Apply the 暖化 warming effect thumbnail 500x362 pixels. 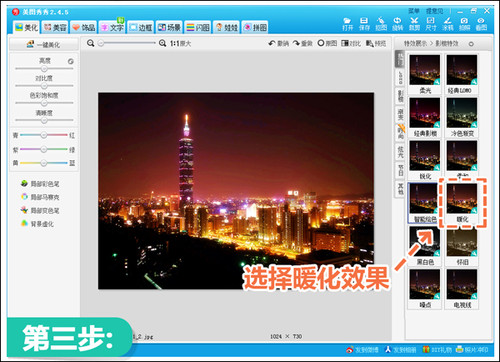point(462,203)
